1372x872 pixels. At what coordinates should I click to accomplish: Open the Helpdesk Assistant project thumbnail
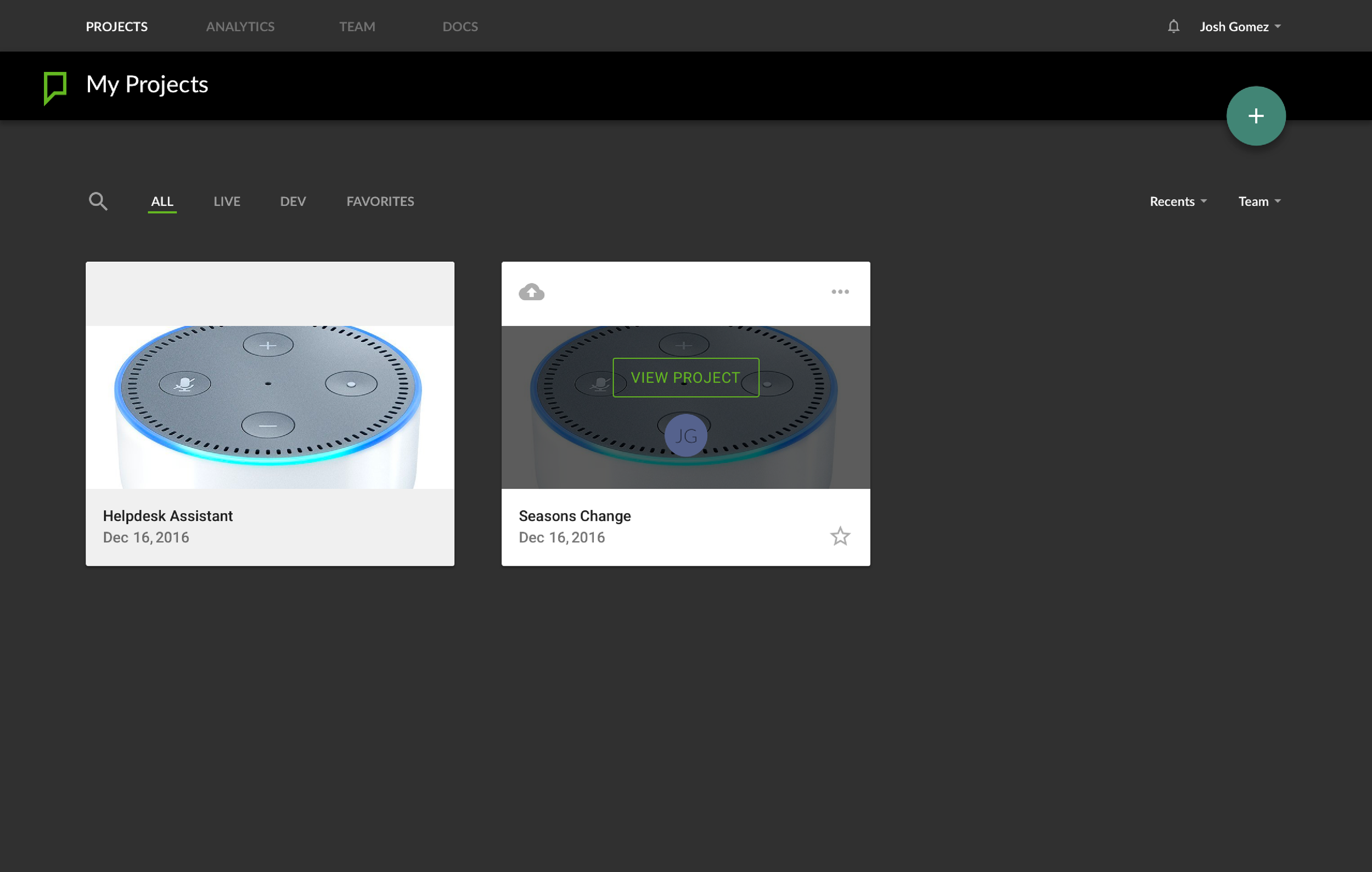click(x=269, y=407)
